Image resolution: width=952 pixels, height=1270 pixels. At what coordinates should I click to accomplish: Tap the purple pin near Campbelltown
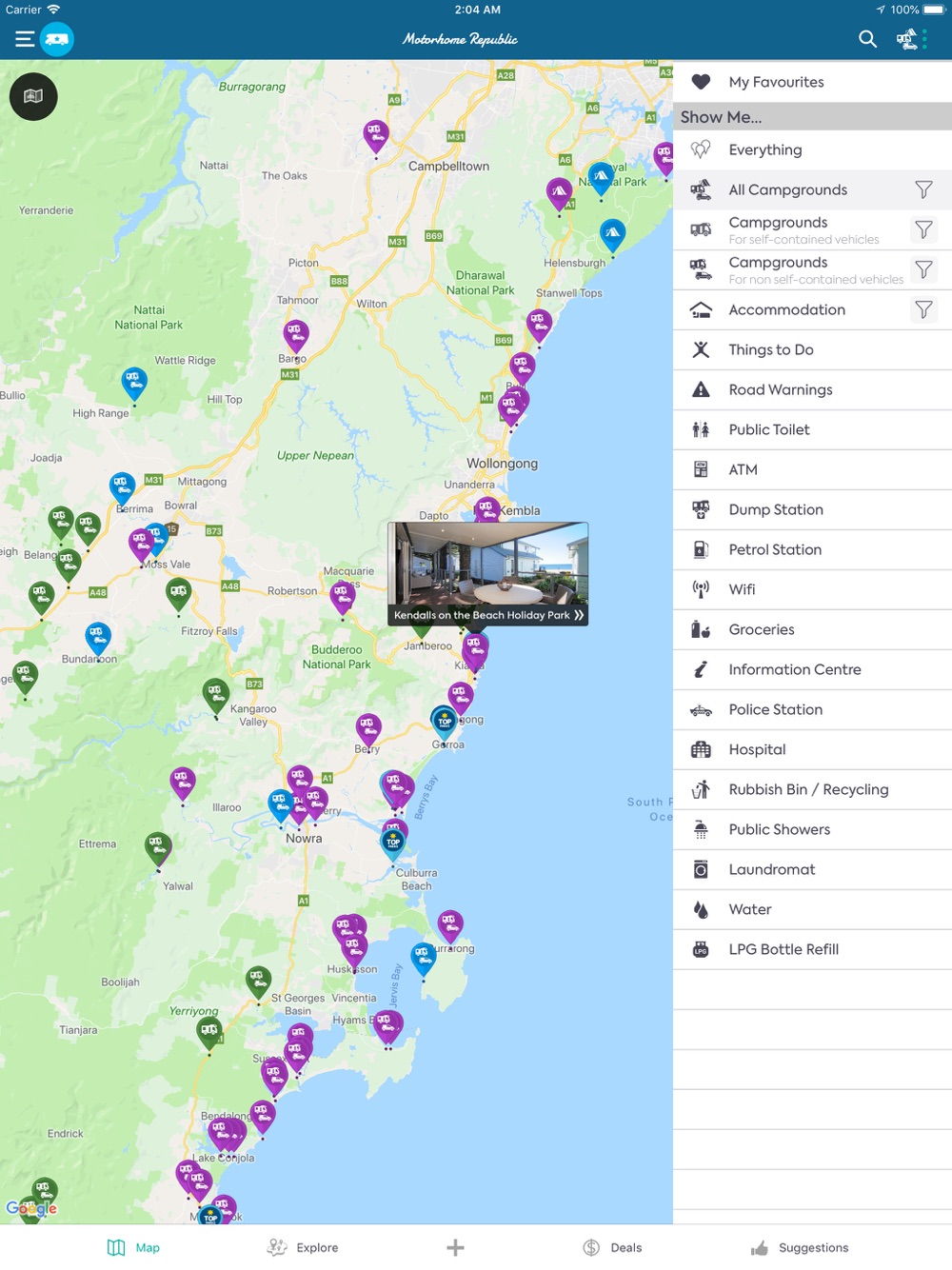coord(376,135)
